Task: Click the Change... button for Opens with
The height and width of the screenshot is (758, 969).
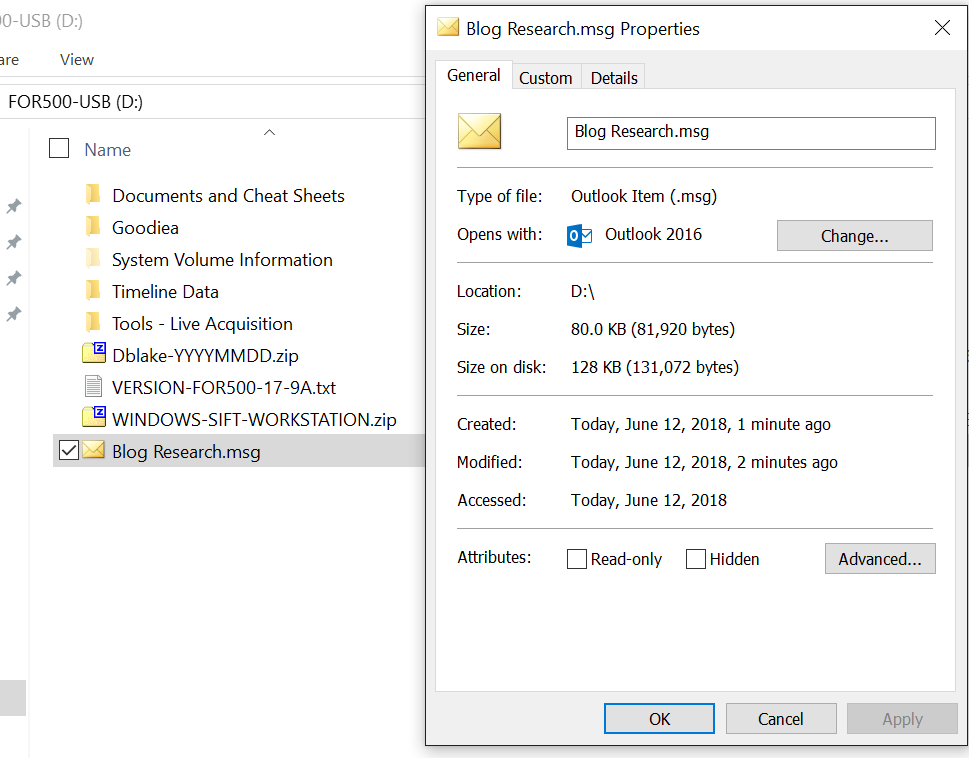Action: (x=855, y=235)
